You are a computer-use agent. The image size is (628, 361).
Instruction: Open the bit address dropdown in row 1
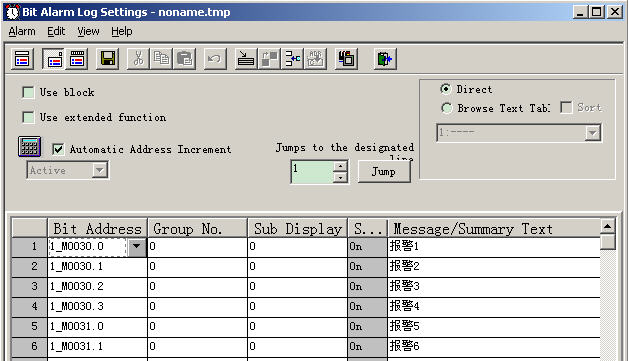137,246
